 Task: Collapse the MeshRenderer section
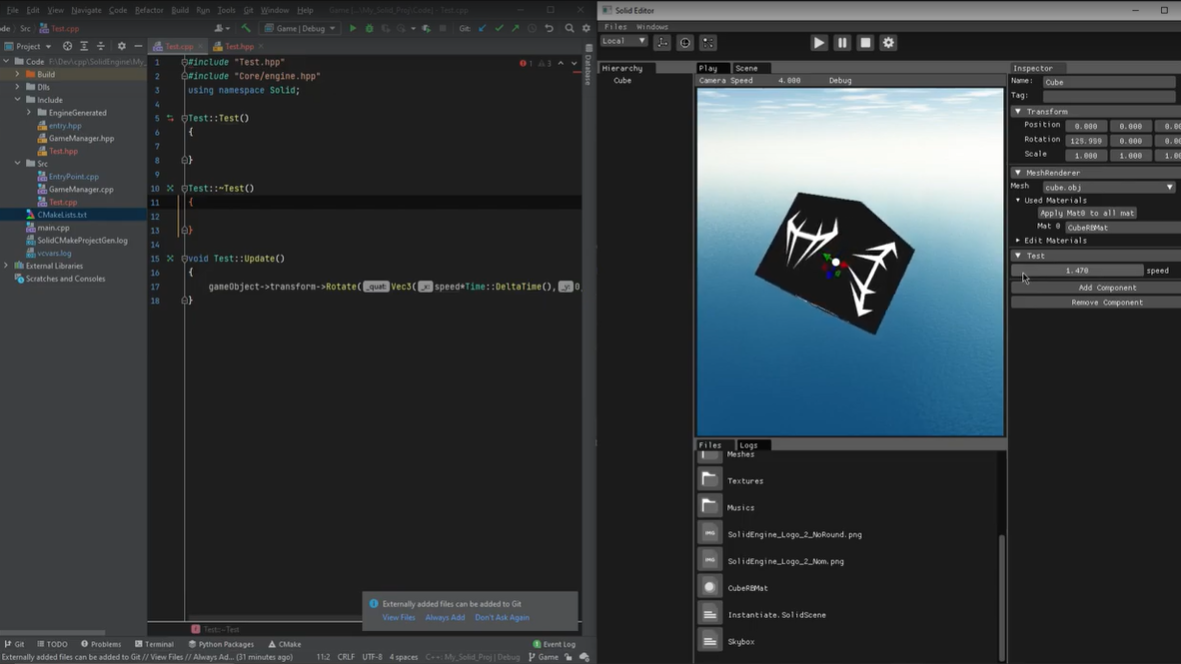point(1018,172)
